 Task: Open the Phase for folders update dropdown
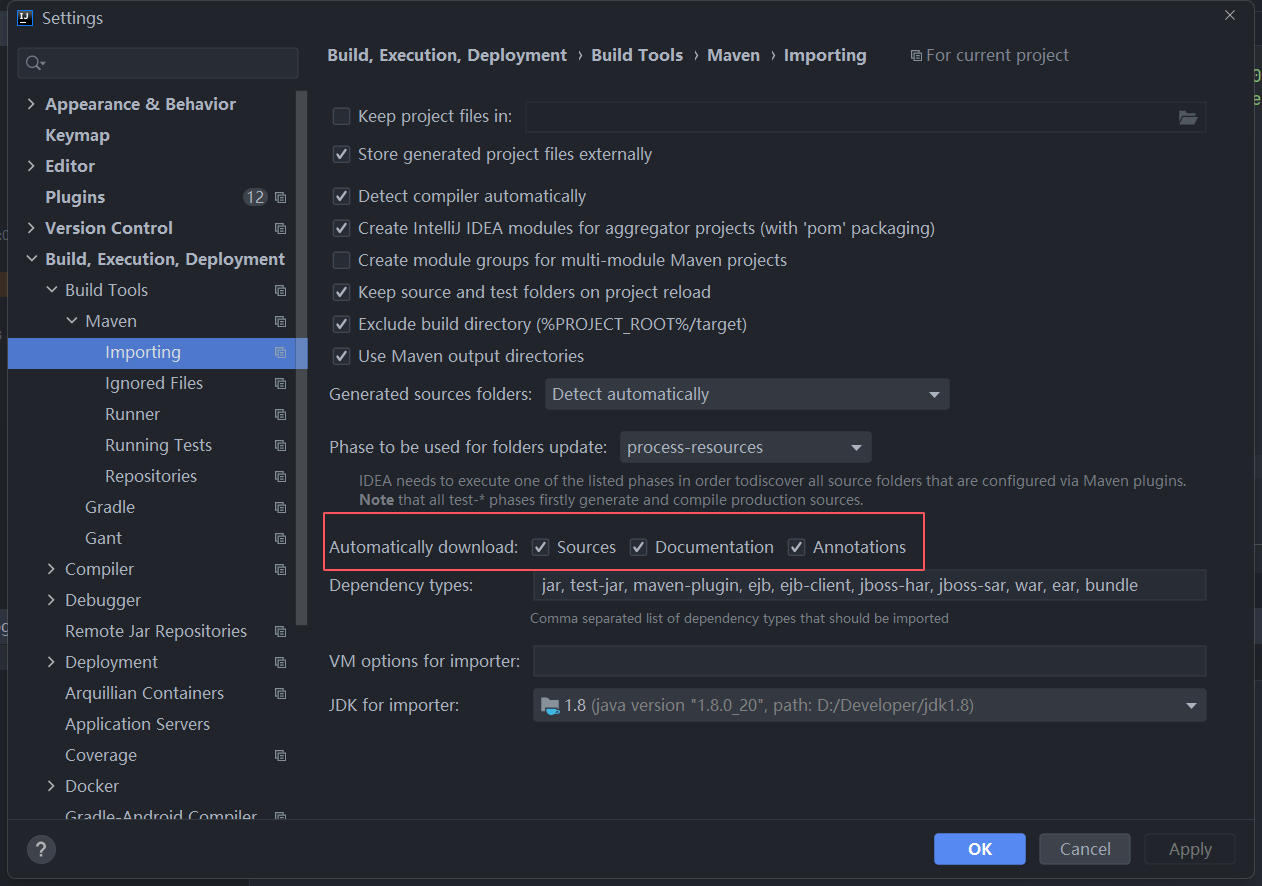[746, 447]
